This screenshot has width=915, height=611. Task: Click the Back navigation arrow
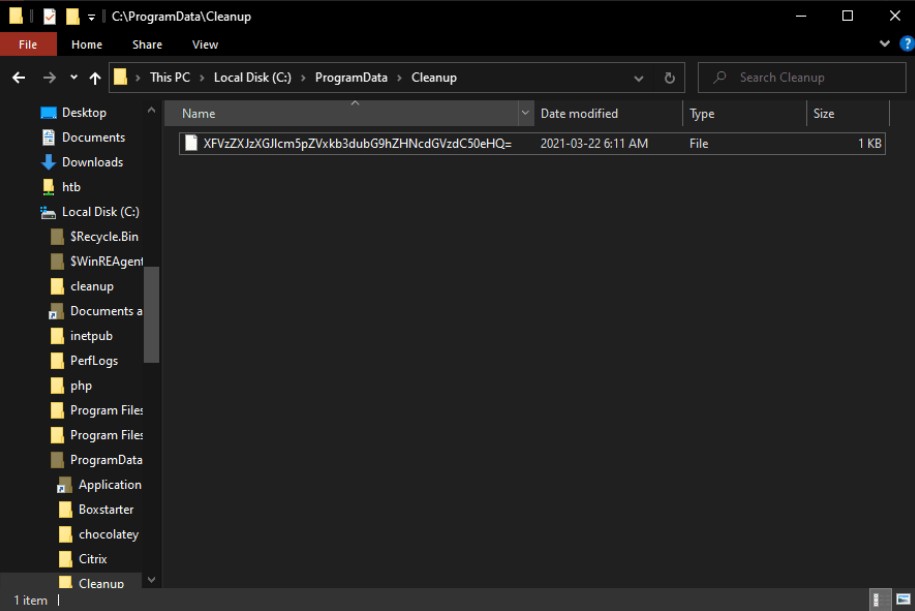pos(19,78)
